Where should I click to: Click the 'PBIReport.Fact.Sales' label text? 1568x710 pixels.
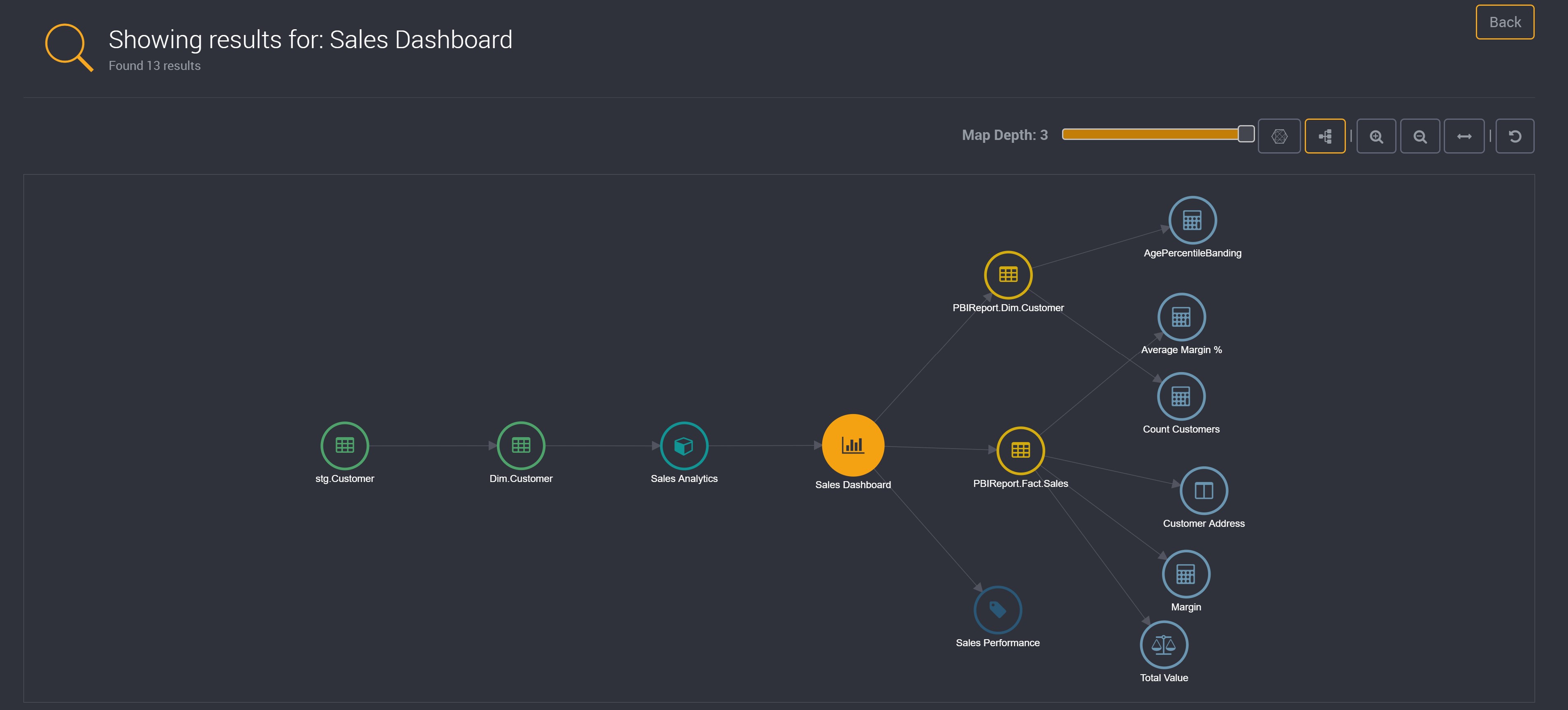pyautogui.click(x=1021, y=484)
